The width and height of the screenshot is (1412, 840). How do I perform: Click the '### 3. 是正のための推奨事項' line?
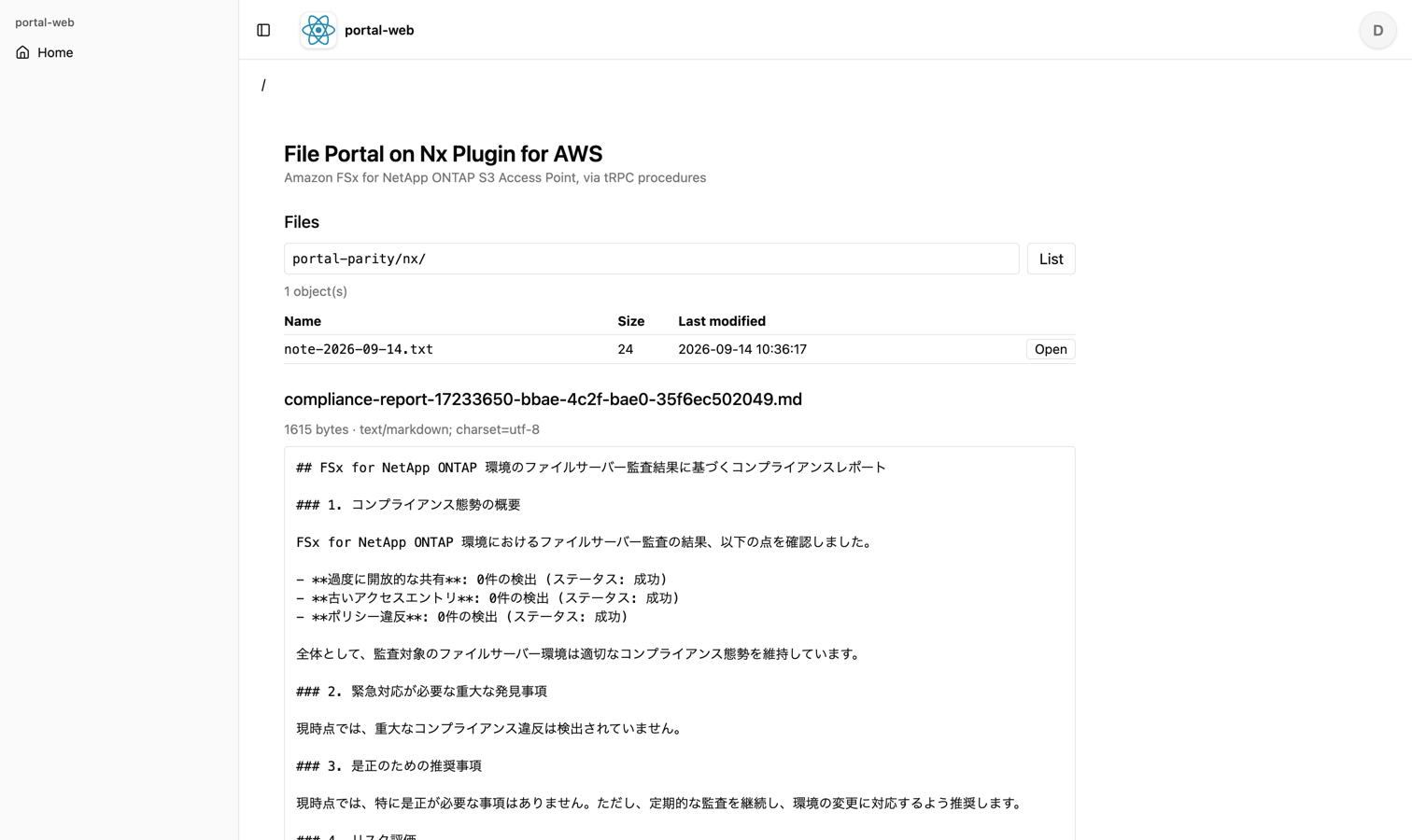388,766
